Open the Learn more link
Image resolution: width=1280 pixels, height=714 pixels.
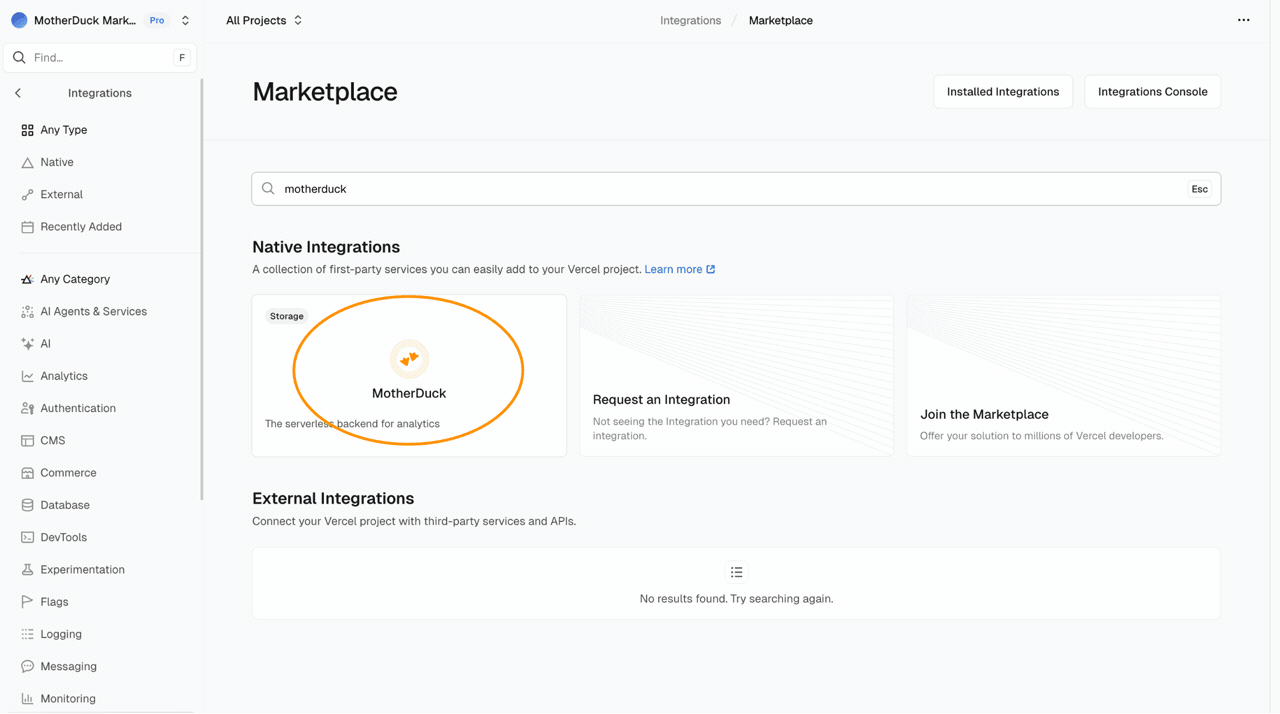point(675,268)
